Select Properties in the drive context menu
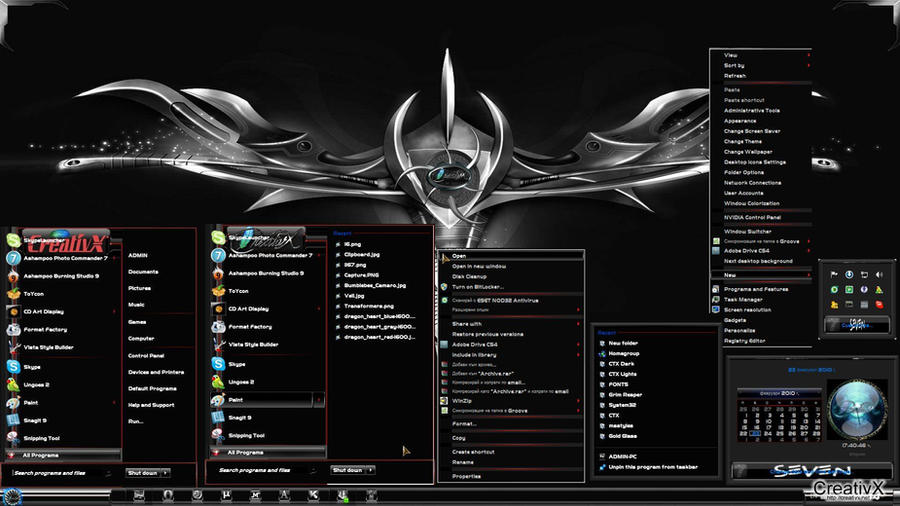 coord(466,476)
